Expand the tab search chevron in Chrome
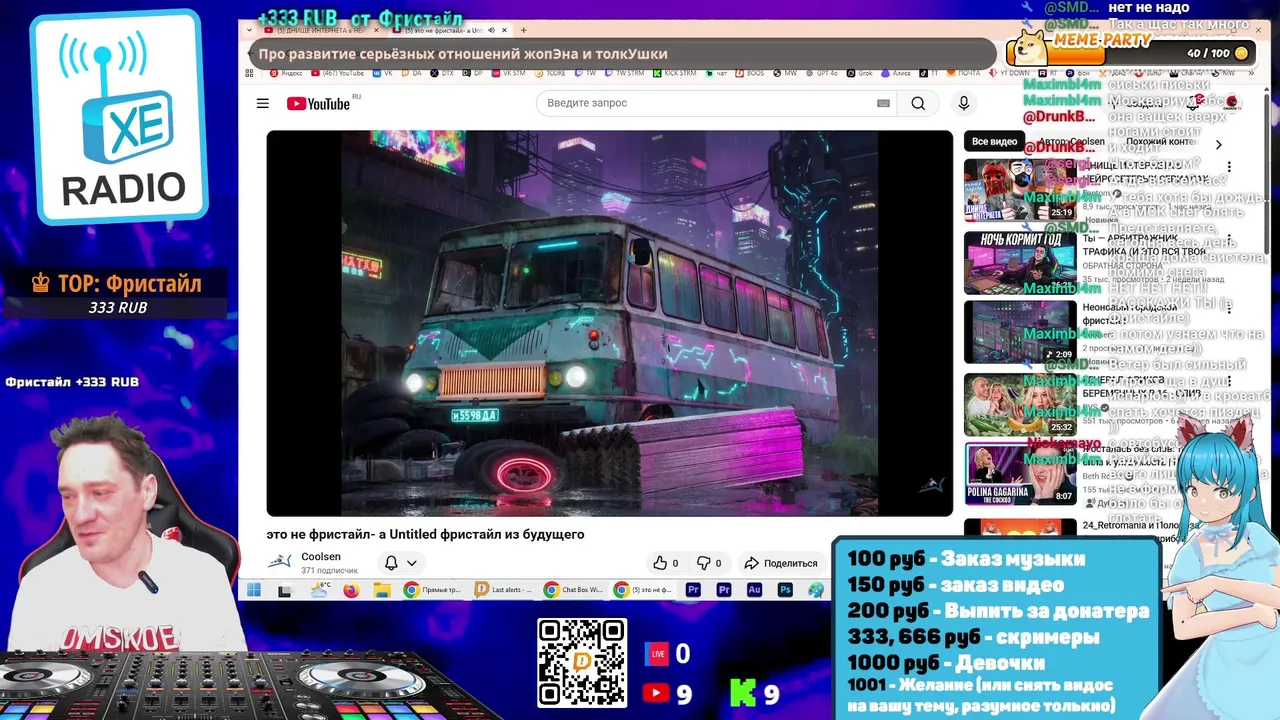The image size is (1280, 720). point(249,30)
